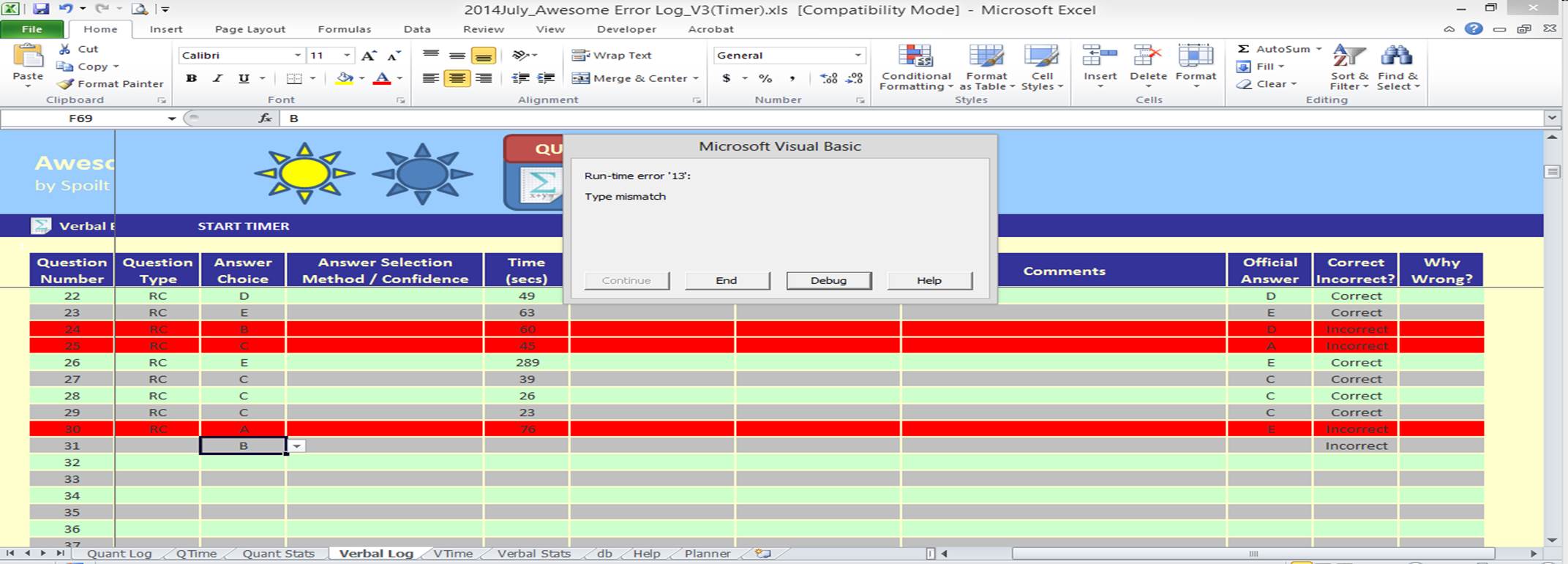Click the Save icon in Quick Access
The width and height of the screenshot is (1568, 564).
(x=40, y=9)
